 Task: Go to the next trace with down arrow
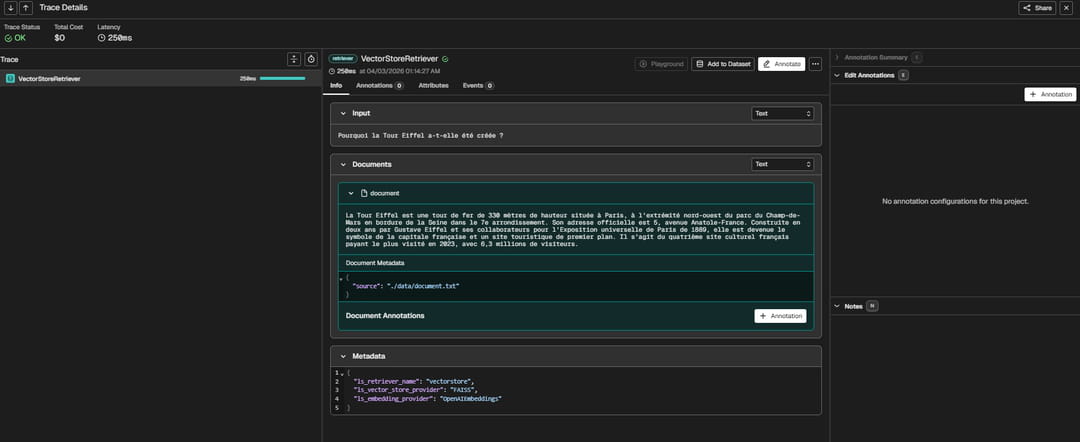tap(10, 8)
